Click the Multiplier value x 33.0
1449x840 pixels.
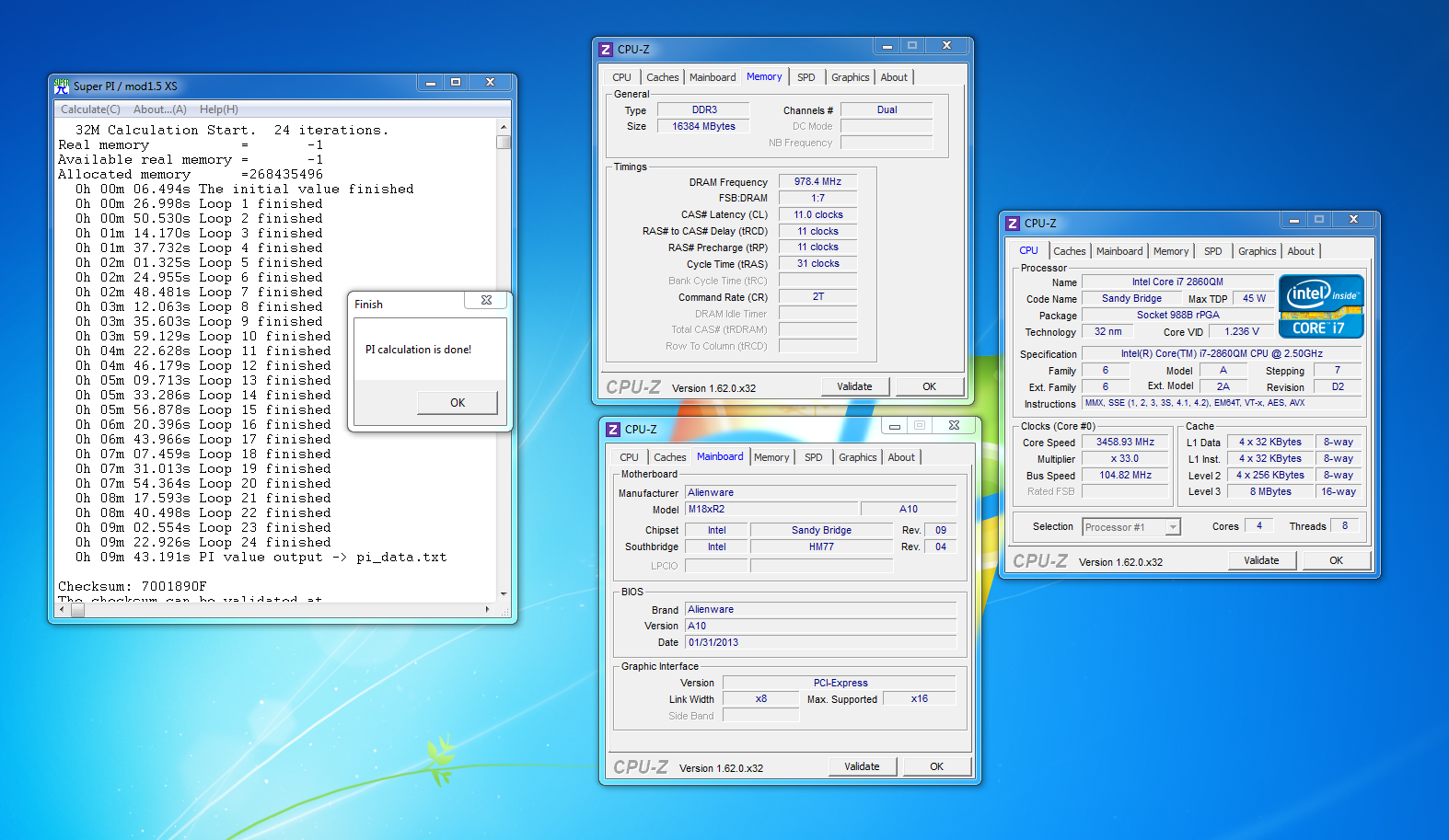1125,459
